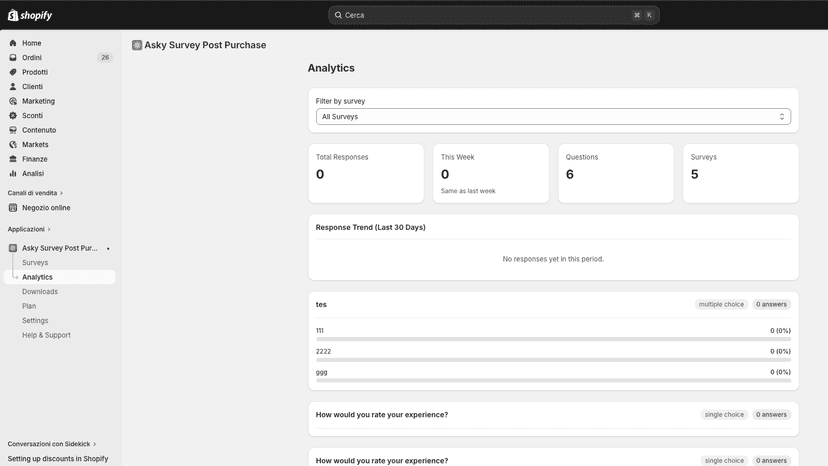
Task: Click the Sconti discount icon
Action: pyautogui.click(x=13, y=116)
